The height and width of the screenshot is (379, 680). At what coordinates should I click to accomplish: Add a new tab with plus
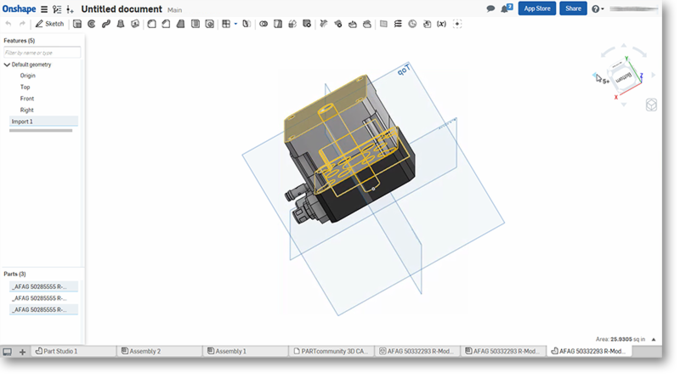(23, 352)
